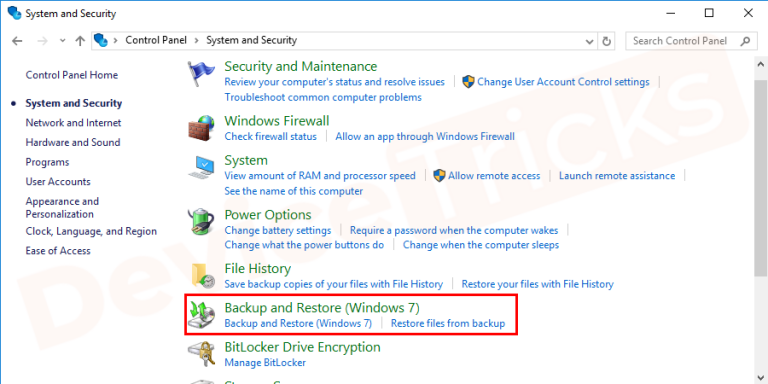768x384 pixels.
Task: Click the refresh button beside address bar
Action: [606, 41]
